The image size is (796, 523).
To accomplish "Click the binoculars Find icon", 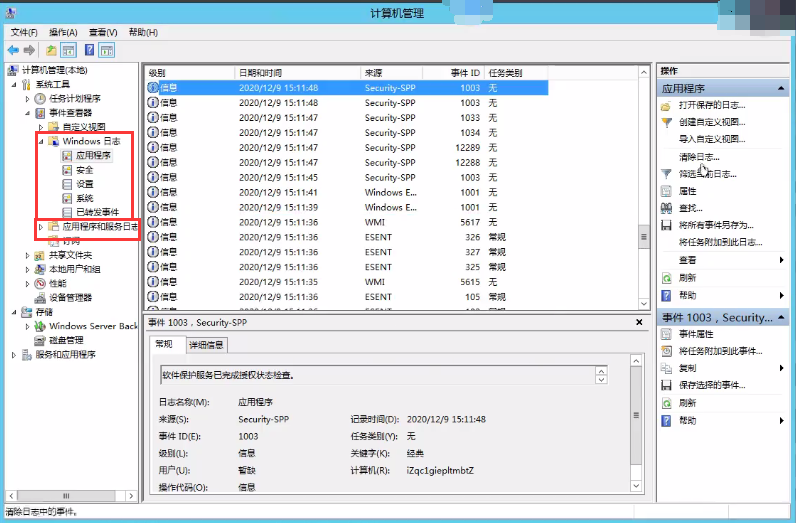I will click(x=666, y=208).
